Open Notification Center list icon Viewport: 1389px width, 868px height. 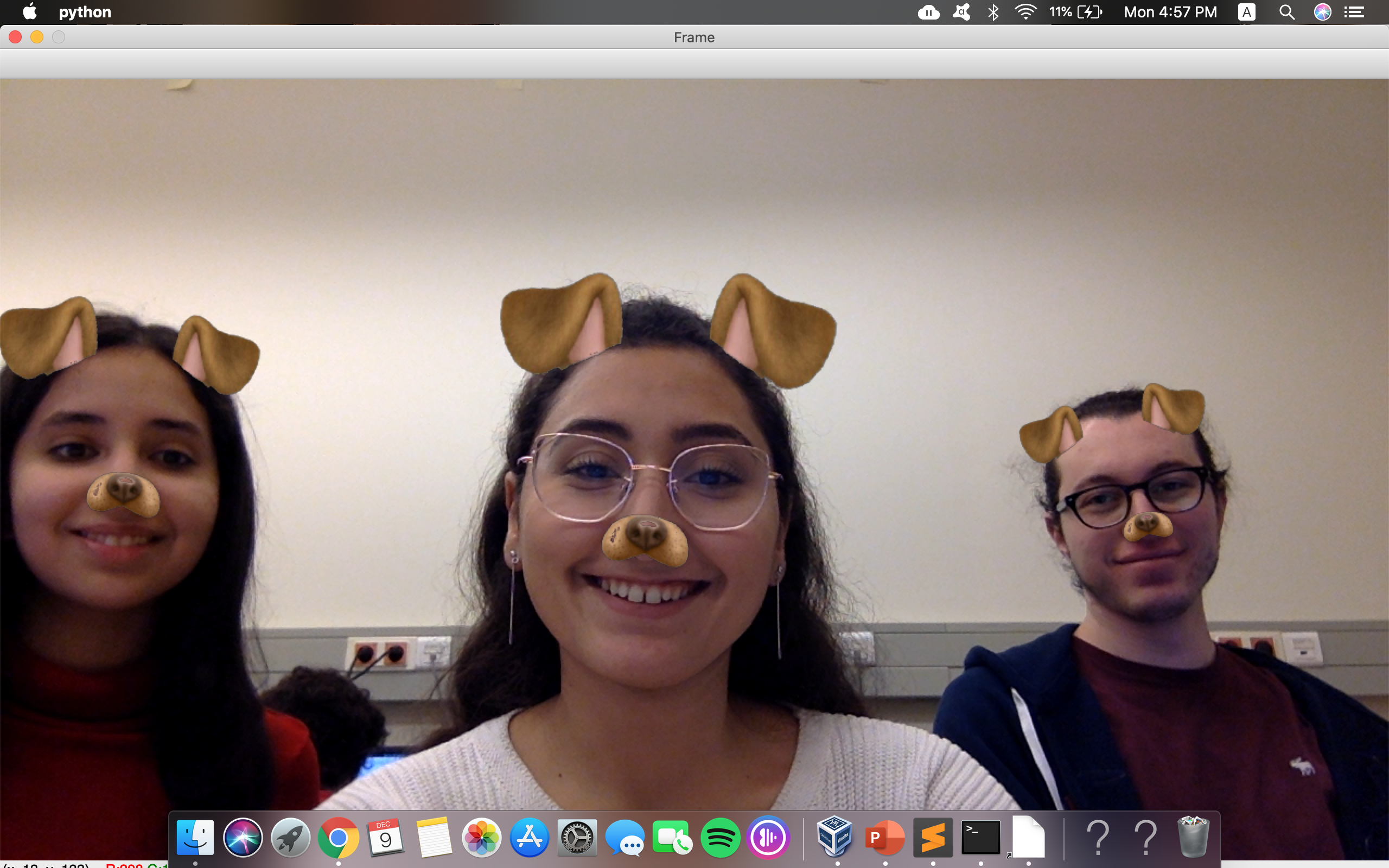click(1355, 12)
